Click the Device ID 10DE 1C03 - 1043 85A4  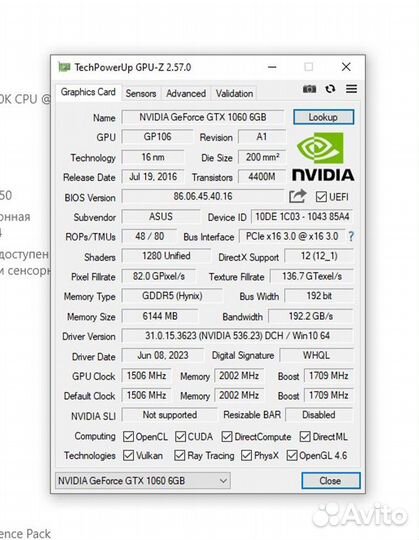point(302,217)
